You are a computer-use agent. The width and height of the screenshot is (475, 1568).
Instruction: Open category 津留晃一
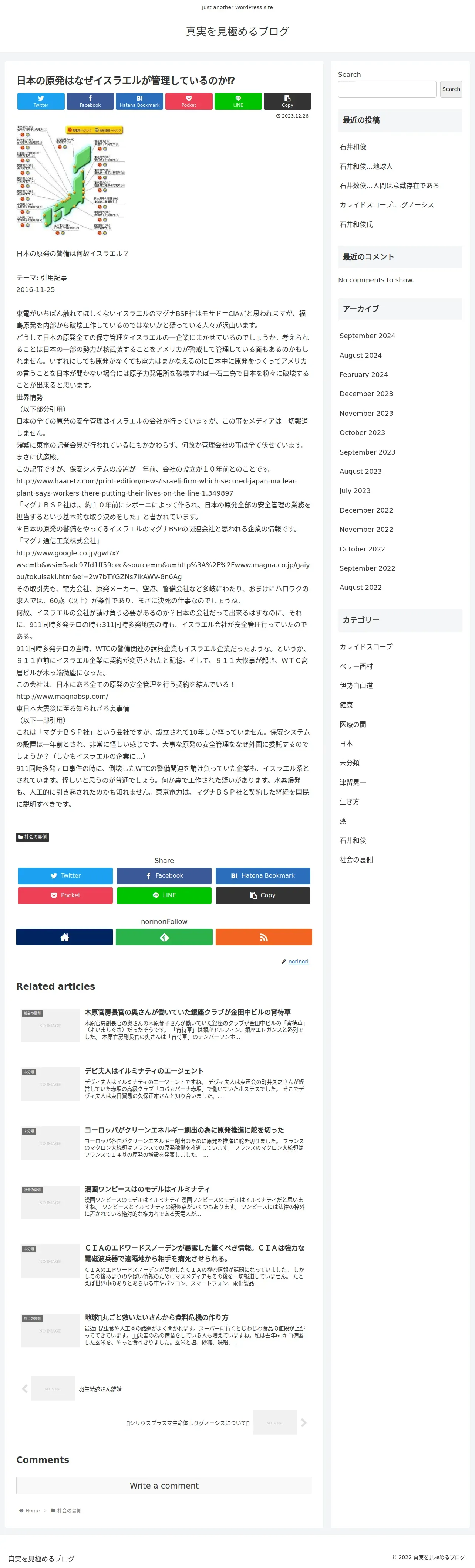353,782
